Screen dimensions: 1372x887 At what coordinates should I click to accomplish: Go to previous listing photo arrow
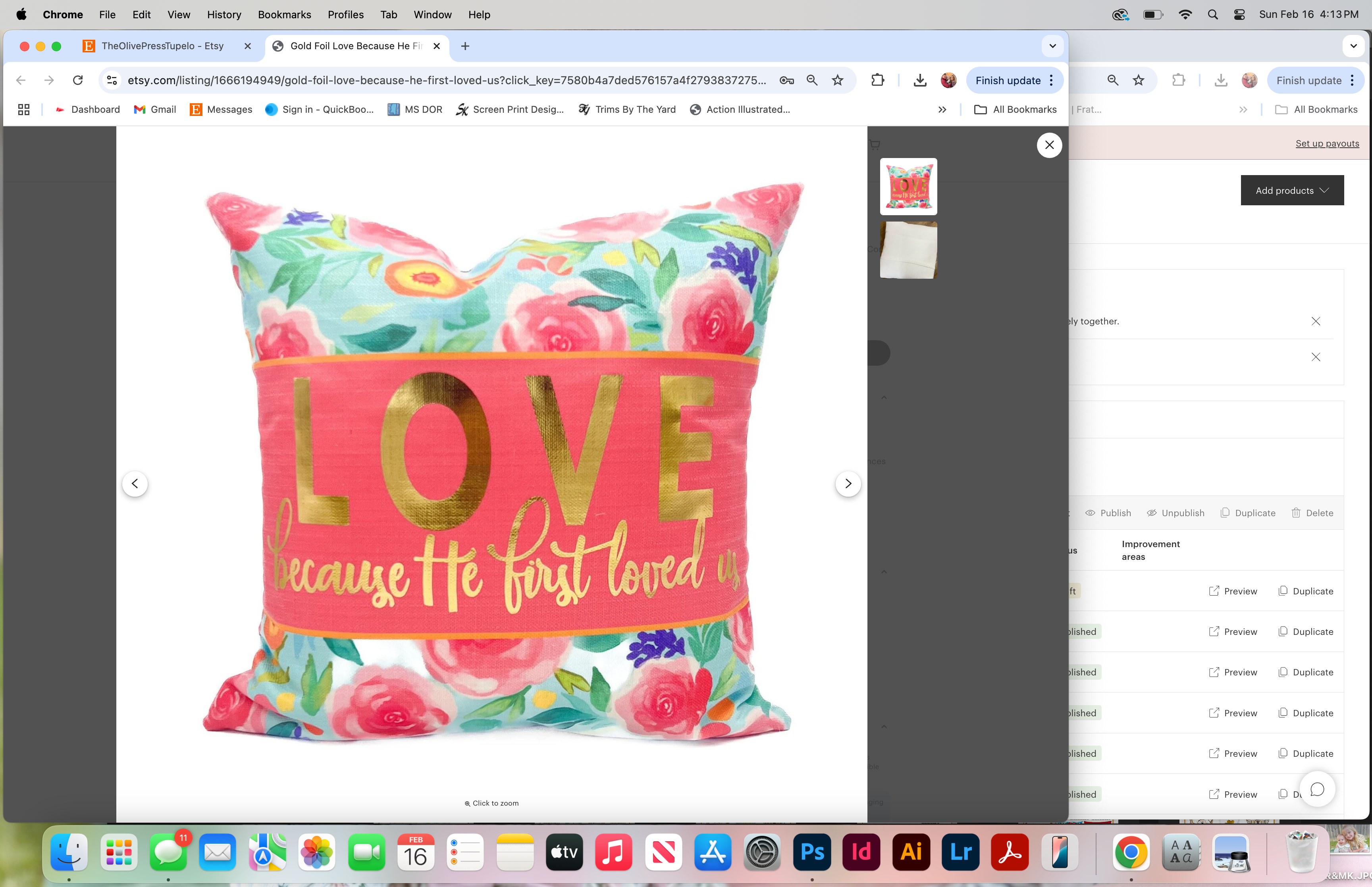tap(135, 483)
